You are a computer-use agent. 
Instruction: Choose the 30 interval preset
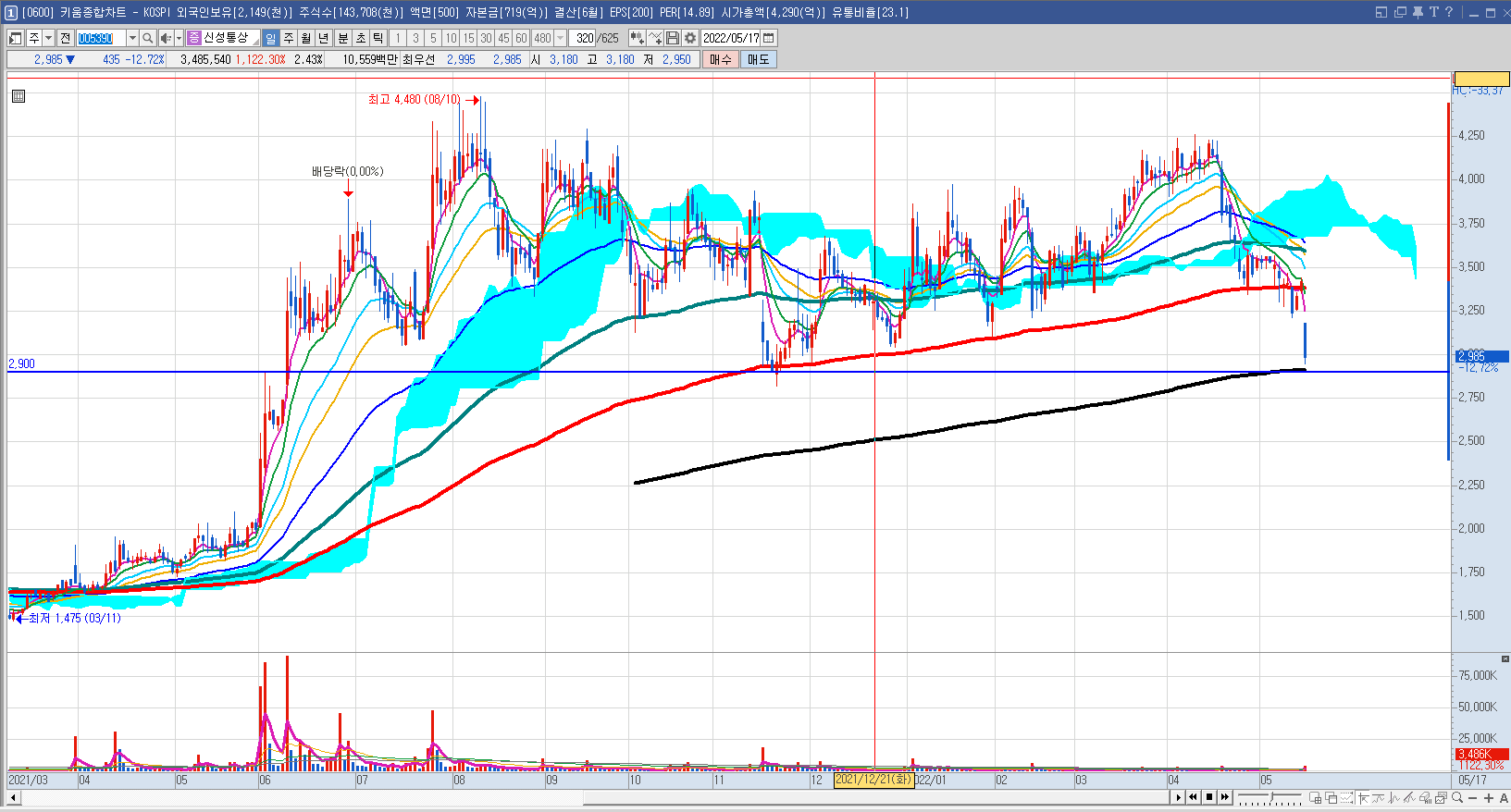point(486,38)
